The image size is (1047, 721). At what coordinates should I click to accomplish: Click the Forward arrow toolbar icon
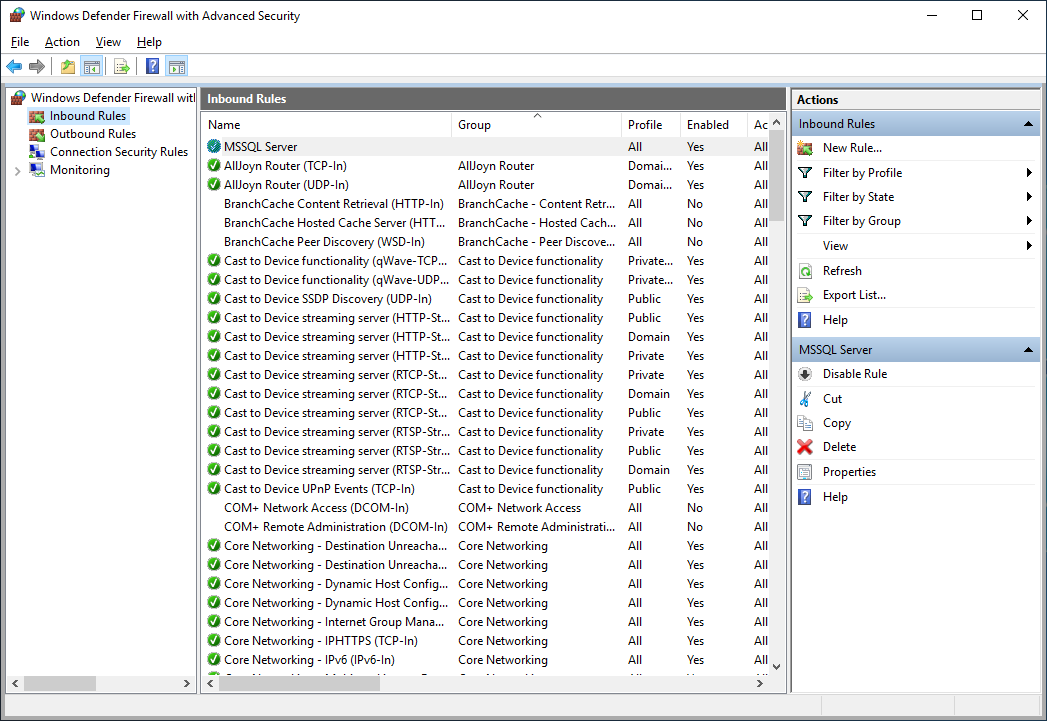[x=37, y=66]
